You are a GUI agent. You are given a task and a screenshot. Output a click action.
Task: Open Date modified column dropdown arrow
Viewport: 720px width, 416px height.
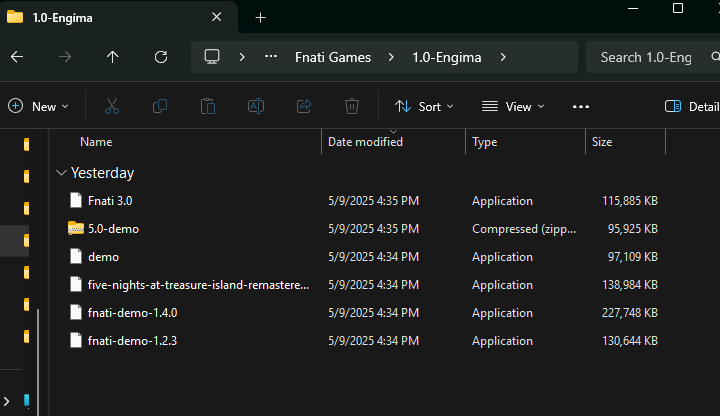coord(394,132)
